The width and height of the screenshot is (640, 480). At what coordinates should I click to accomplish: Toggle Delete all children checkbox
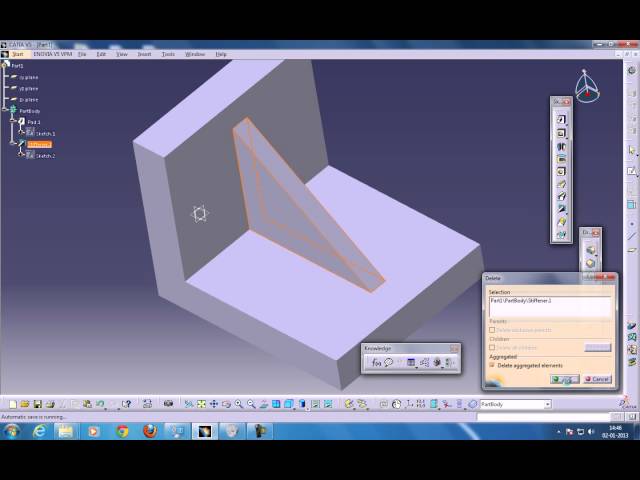[492, 347]
